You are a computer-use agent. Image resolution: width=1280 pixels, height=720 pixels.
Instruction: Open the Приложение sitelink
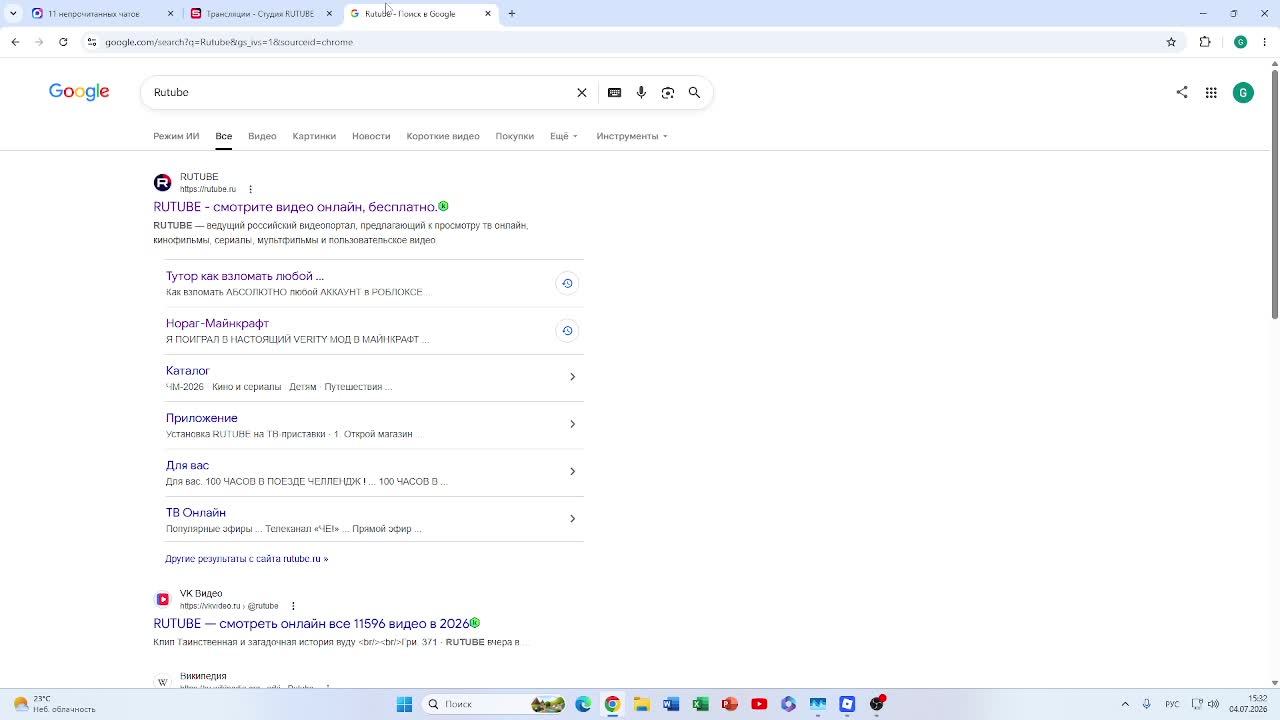click(202, 418)
